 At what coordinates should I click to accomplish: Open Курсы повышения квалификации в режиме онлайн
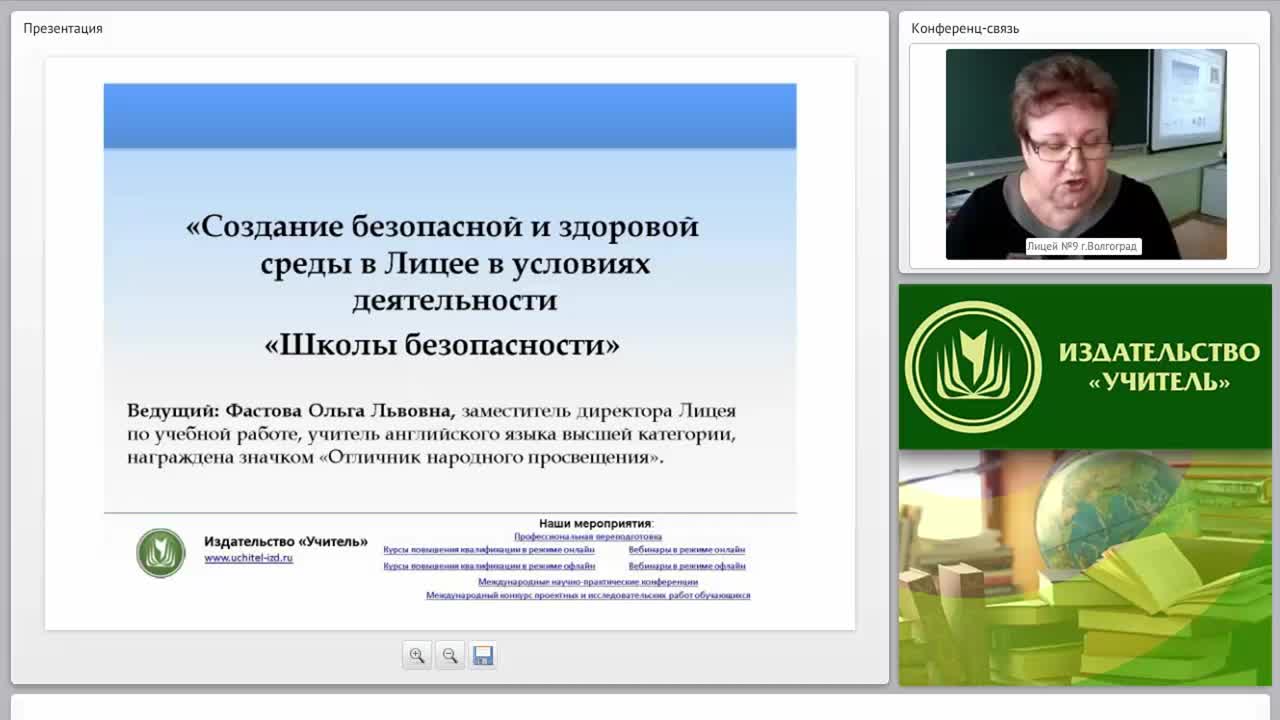click(x=489, y=549)
